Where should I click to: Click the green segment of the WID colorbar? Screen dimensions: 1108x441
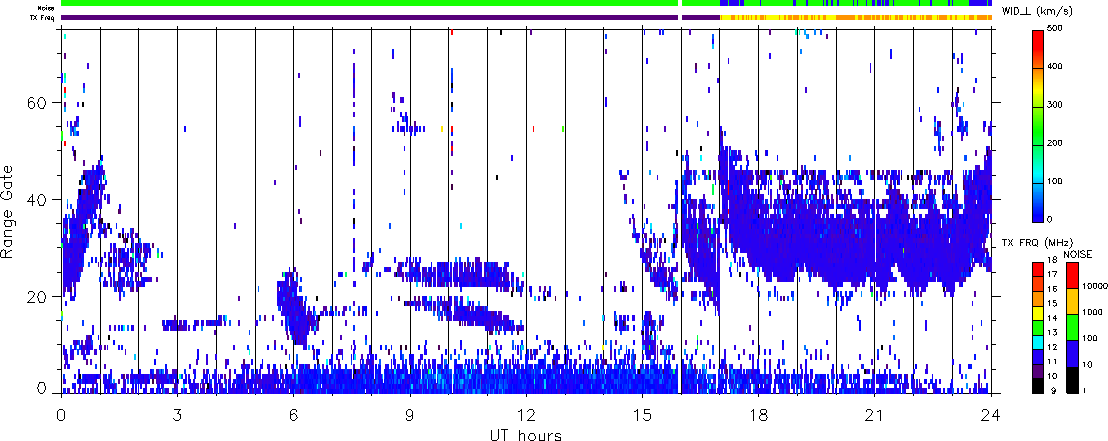[1037, 125]
